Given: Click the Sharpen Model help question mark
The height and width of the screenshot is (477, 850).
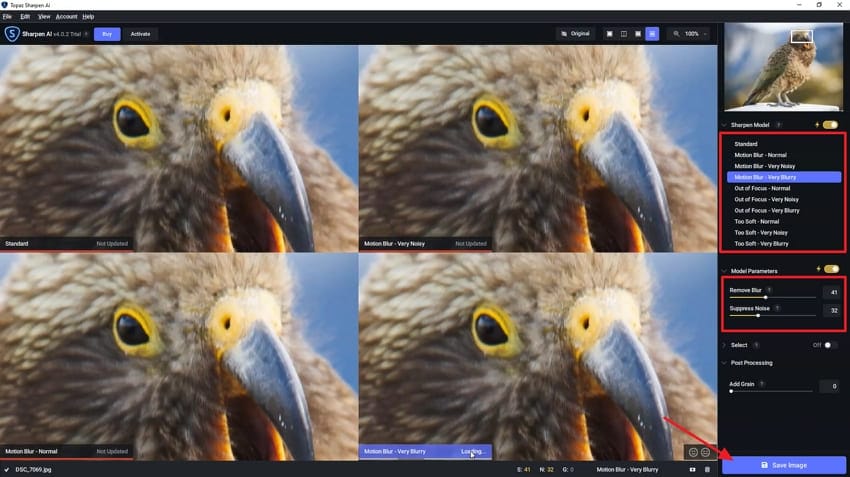Looking at the screenshot, I should coord(778,125).
